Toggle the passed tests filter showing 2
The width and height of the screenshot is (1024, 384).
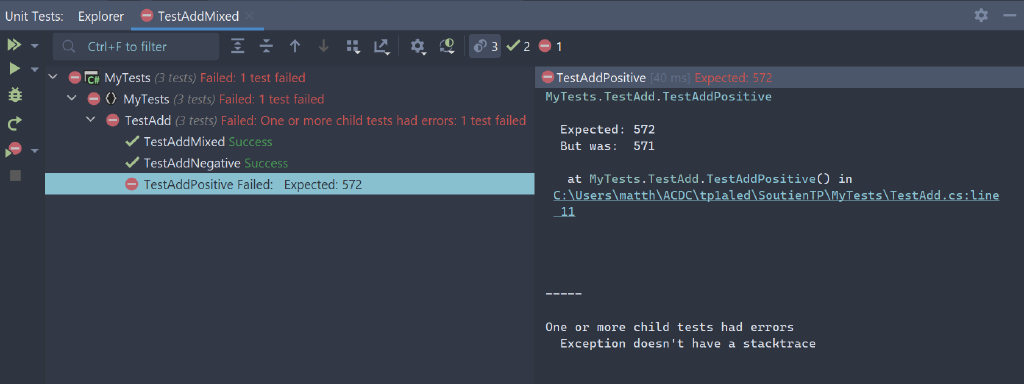click(x=519, y=46)
